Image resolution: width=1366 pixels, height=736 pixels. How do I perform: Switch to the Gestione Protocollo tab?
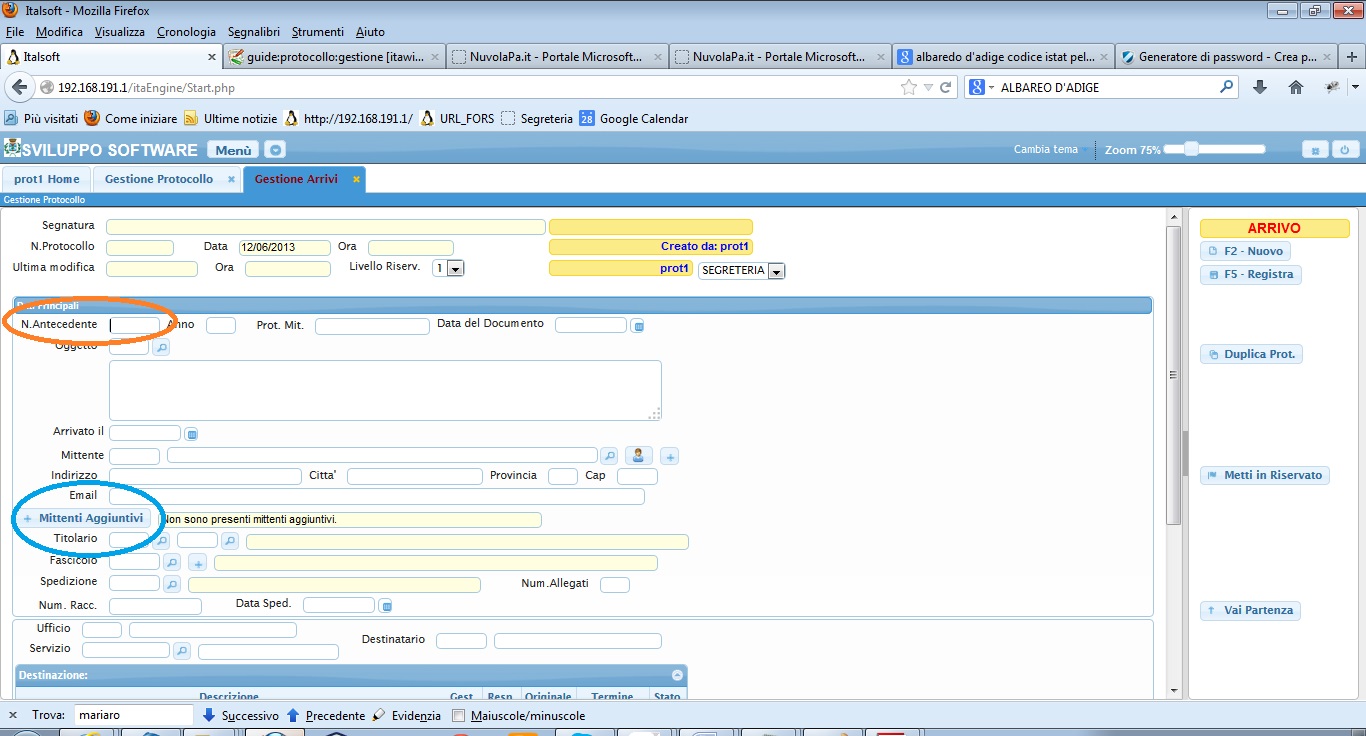pyautogui.click(x=159, y=179)
